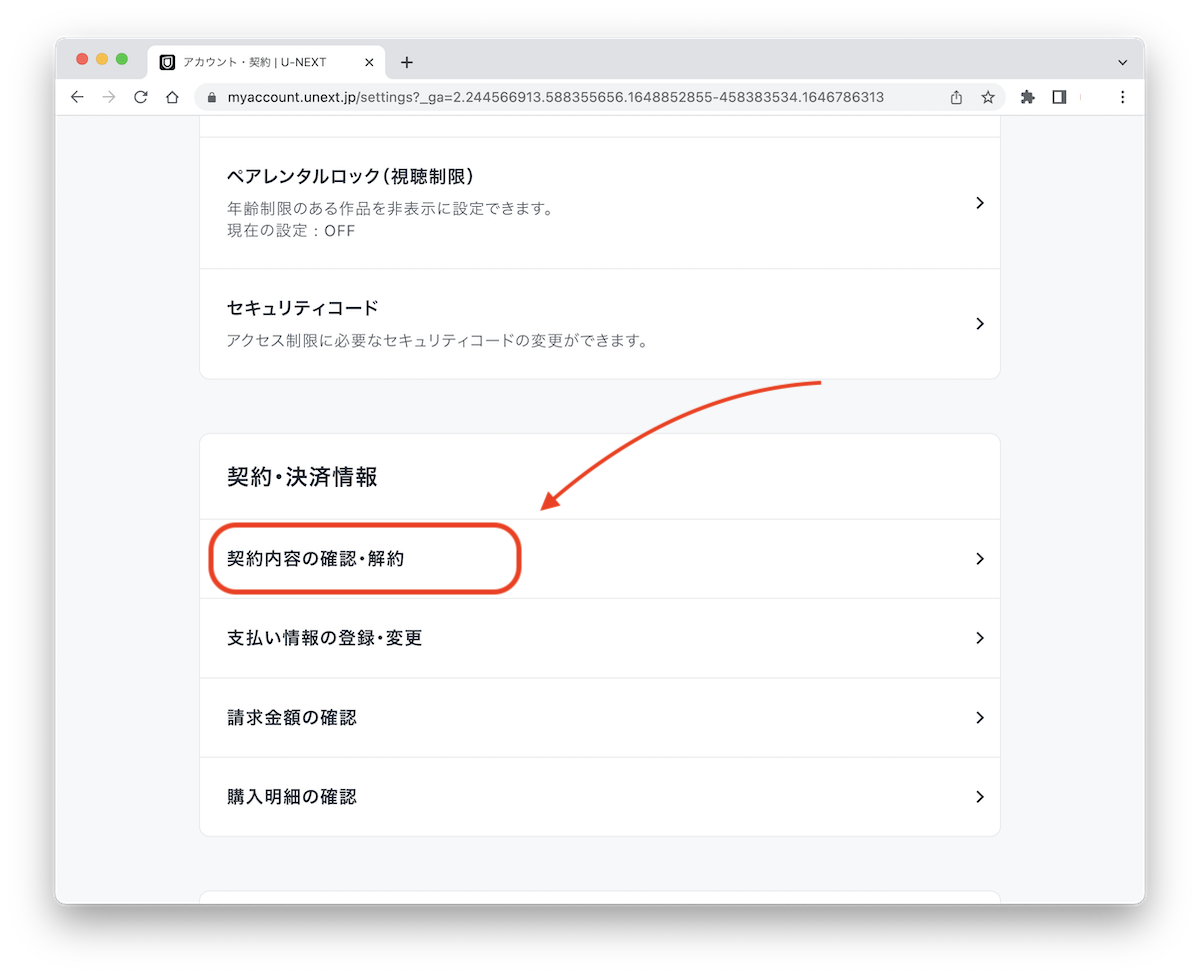
Task: Reload the U-NEXT settings page
Action: point(139,97)
